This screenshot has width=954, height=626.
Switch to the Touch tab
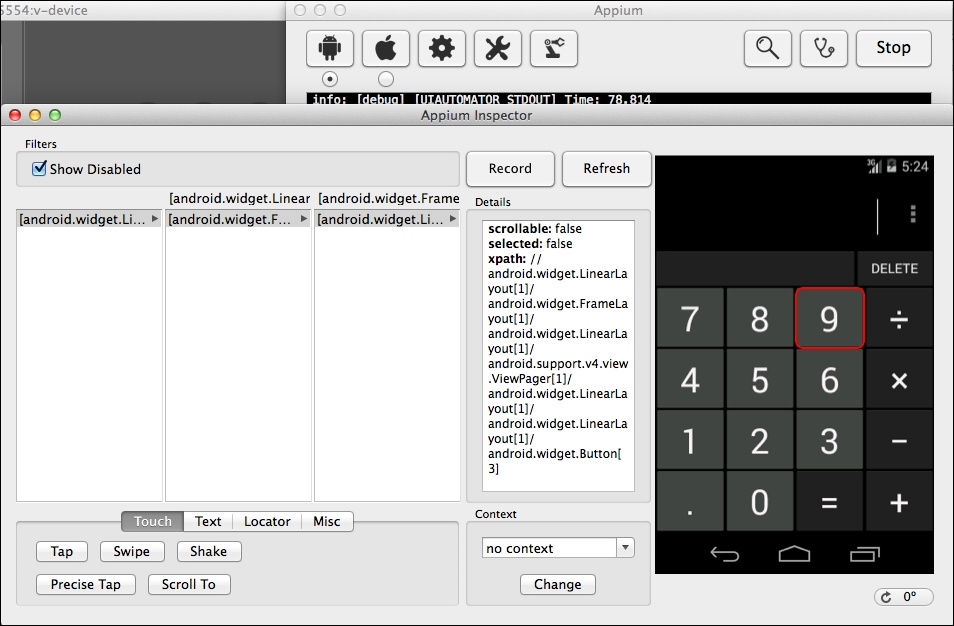tap(153, 521)
